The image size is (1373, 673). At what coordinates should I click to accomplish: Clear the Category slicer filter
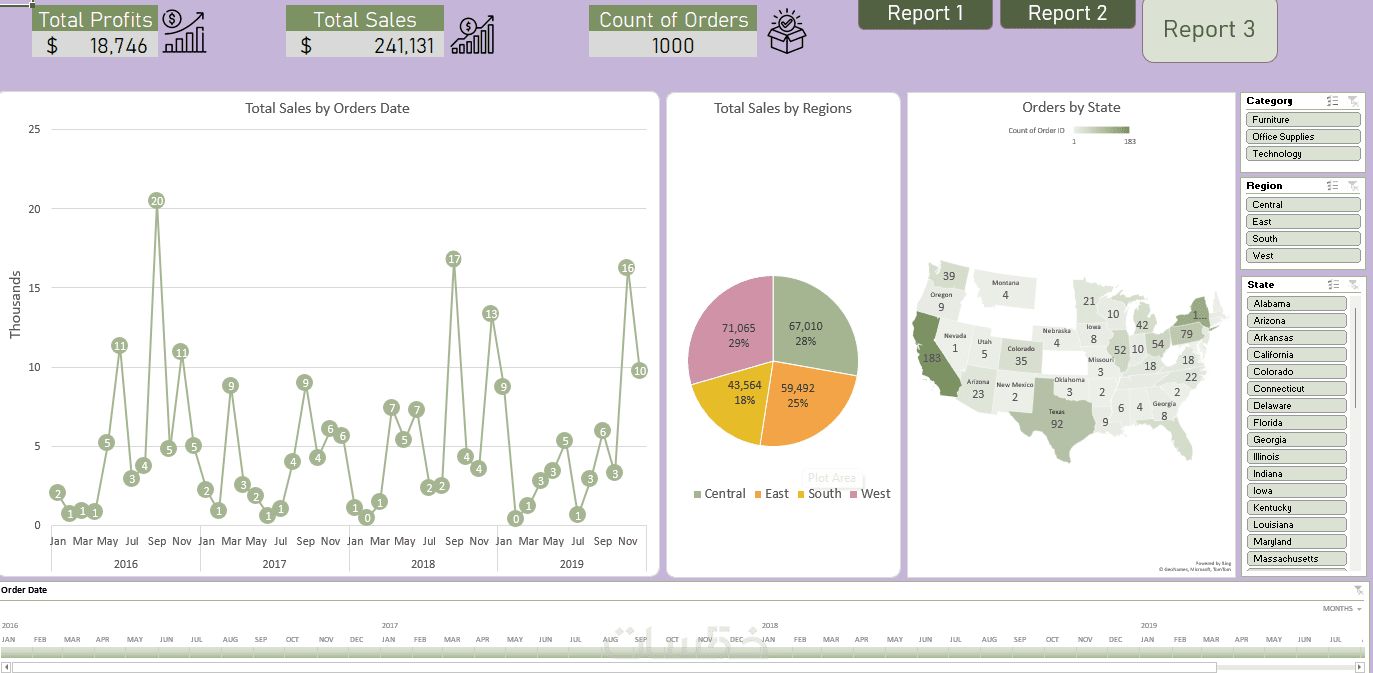(x=1353, y=101)
